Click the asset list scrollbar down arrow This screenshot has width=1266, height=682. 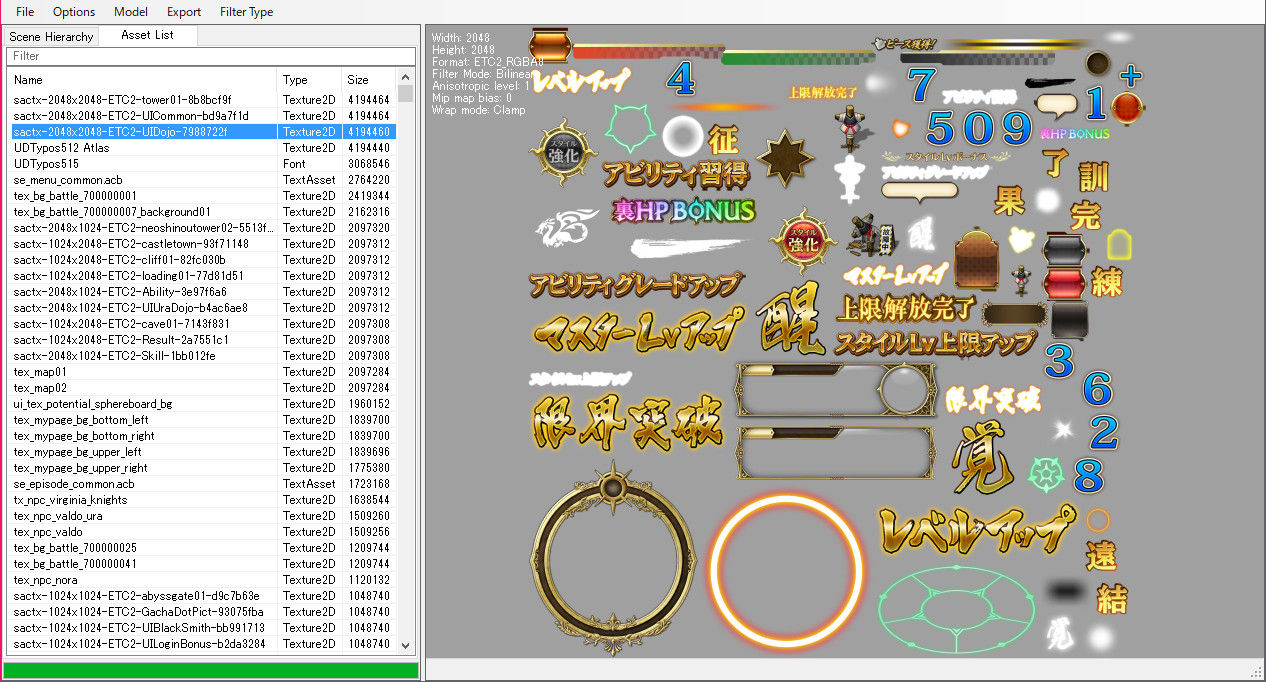(405, 646)
